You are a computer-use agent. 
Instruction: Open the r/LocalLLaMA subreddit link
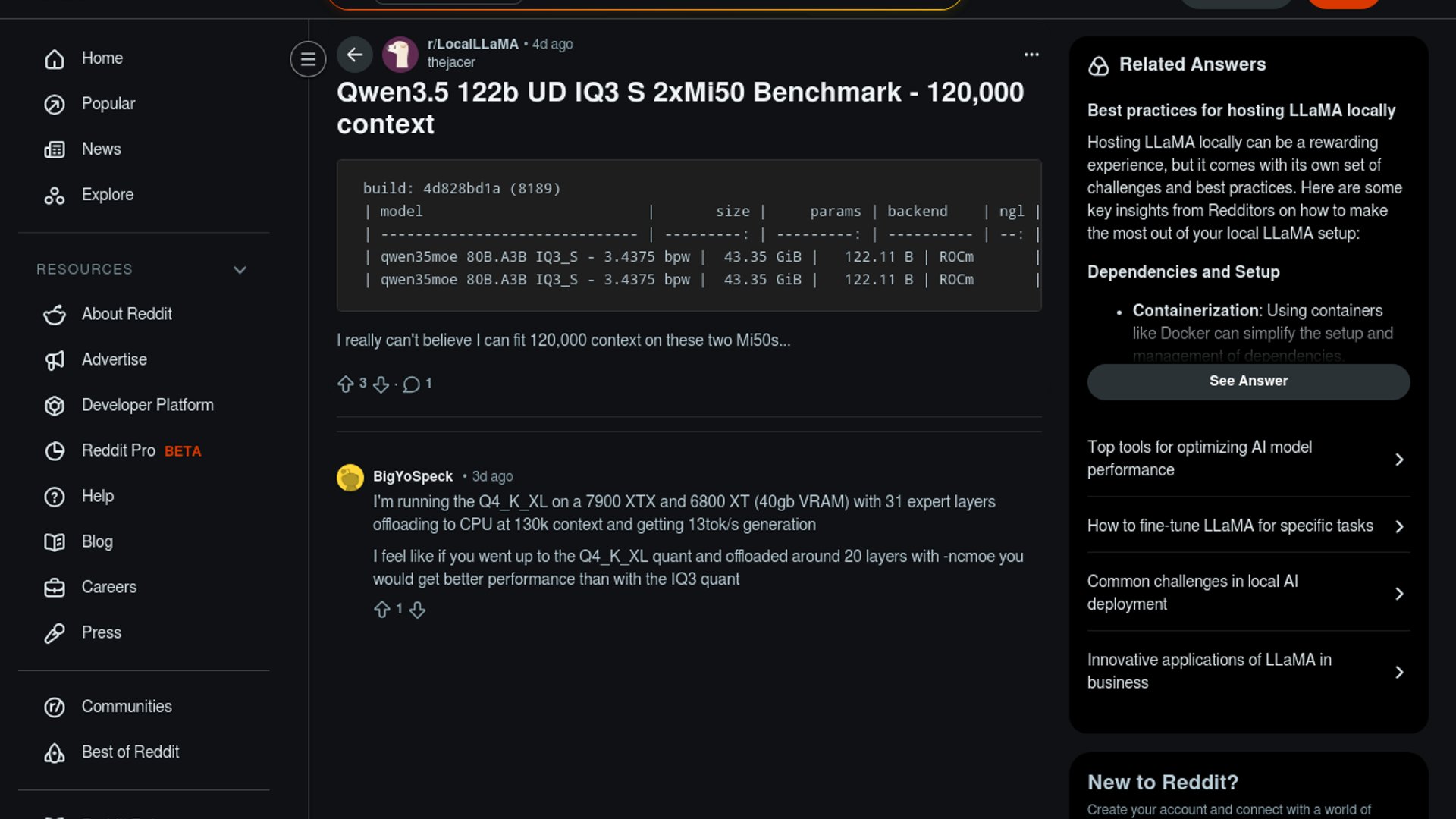472,44
